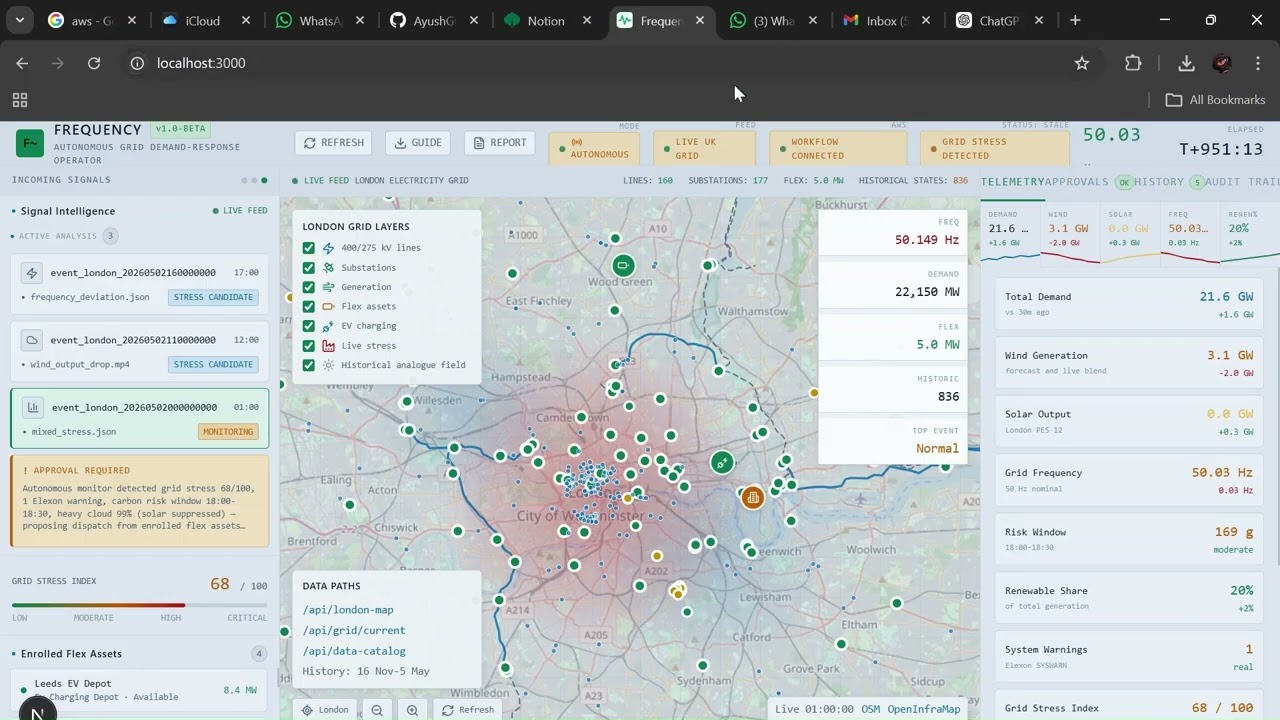Click the Autonomous mode button
Viewport: 1280px width, 720px height.
[596, 148]
